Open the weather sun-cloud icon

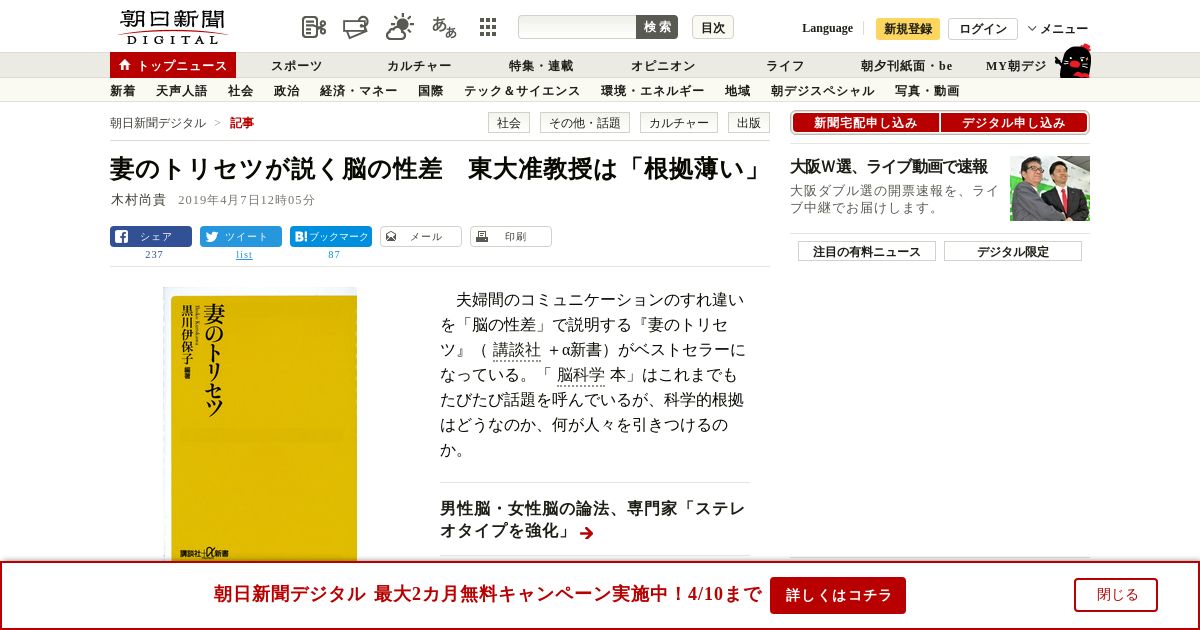[x=400, y=27]
